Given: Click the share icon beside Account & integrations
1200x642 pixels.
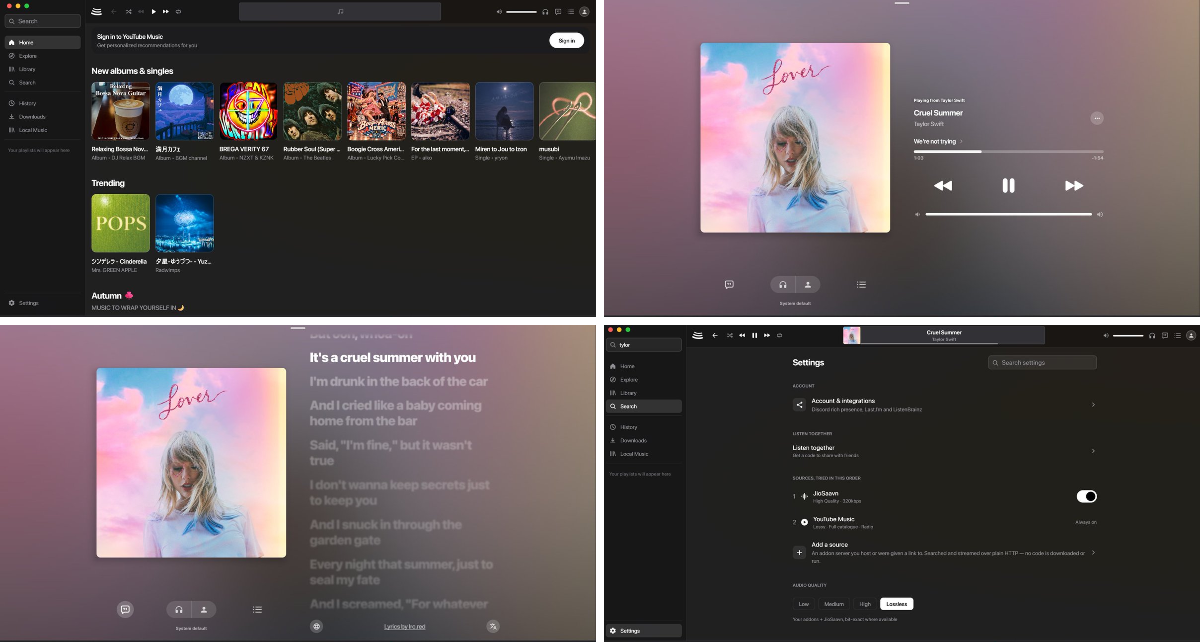Looking at the screenshot, I should coord(799,405).
